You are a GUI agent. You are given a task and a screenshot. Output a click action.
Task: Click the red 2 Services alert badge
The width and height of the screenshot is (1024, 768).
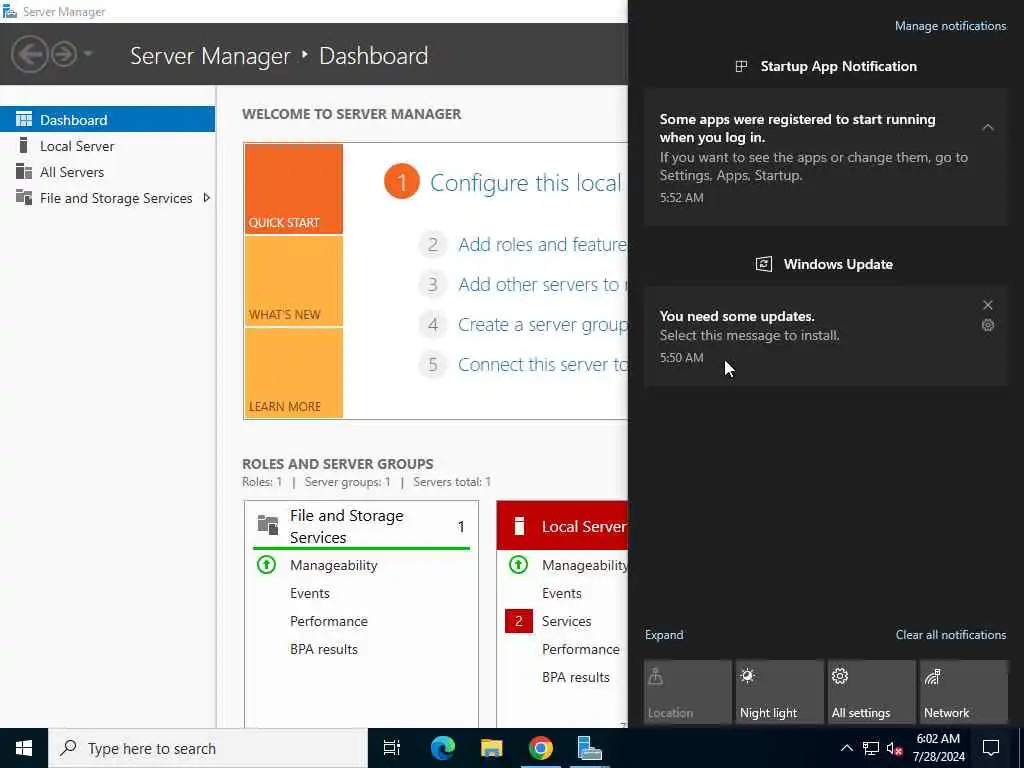[519, 621]
